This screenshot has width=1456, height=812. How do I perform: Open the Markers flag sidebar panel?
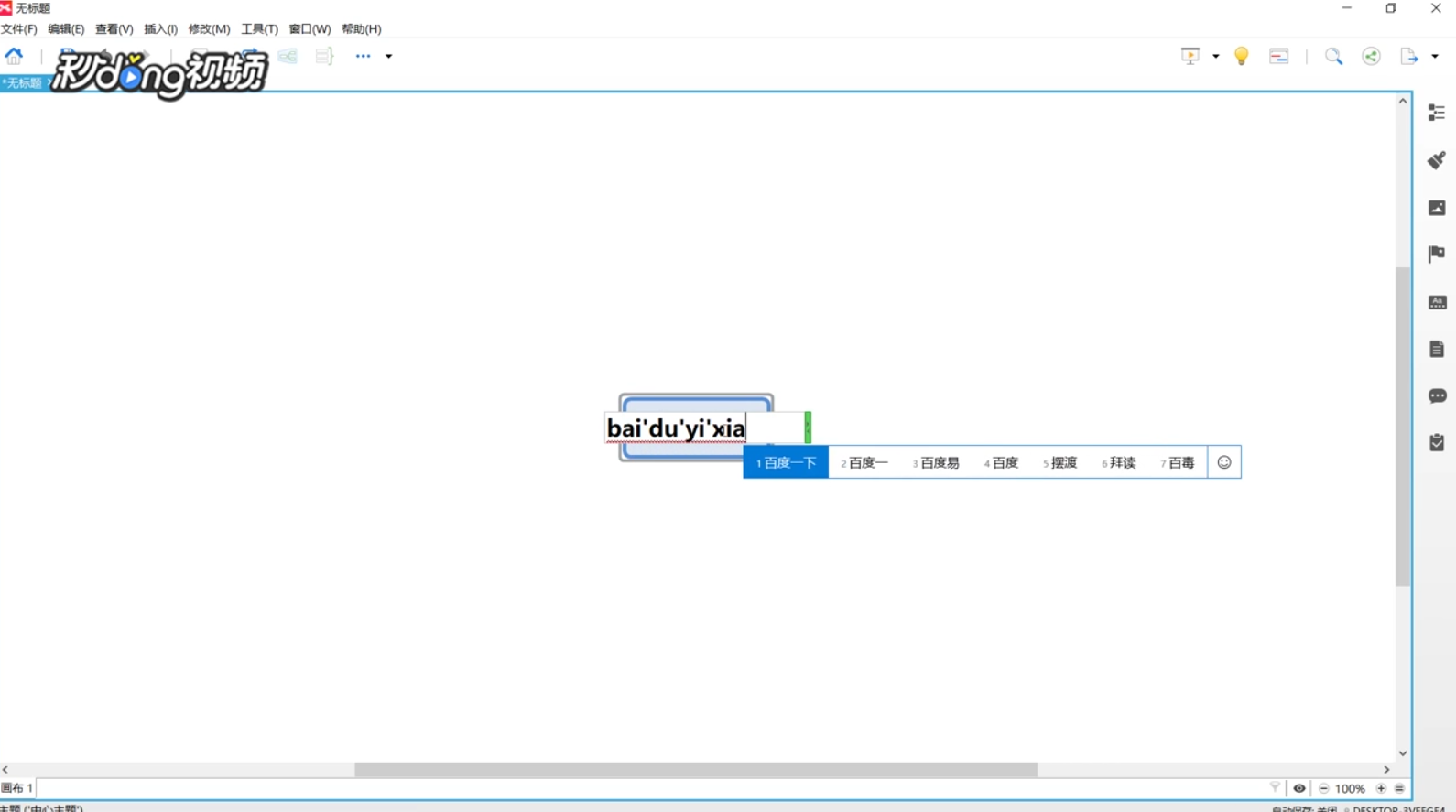pyautogui.click(x=1437, y=254)
